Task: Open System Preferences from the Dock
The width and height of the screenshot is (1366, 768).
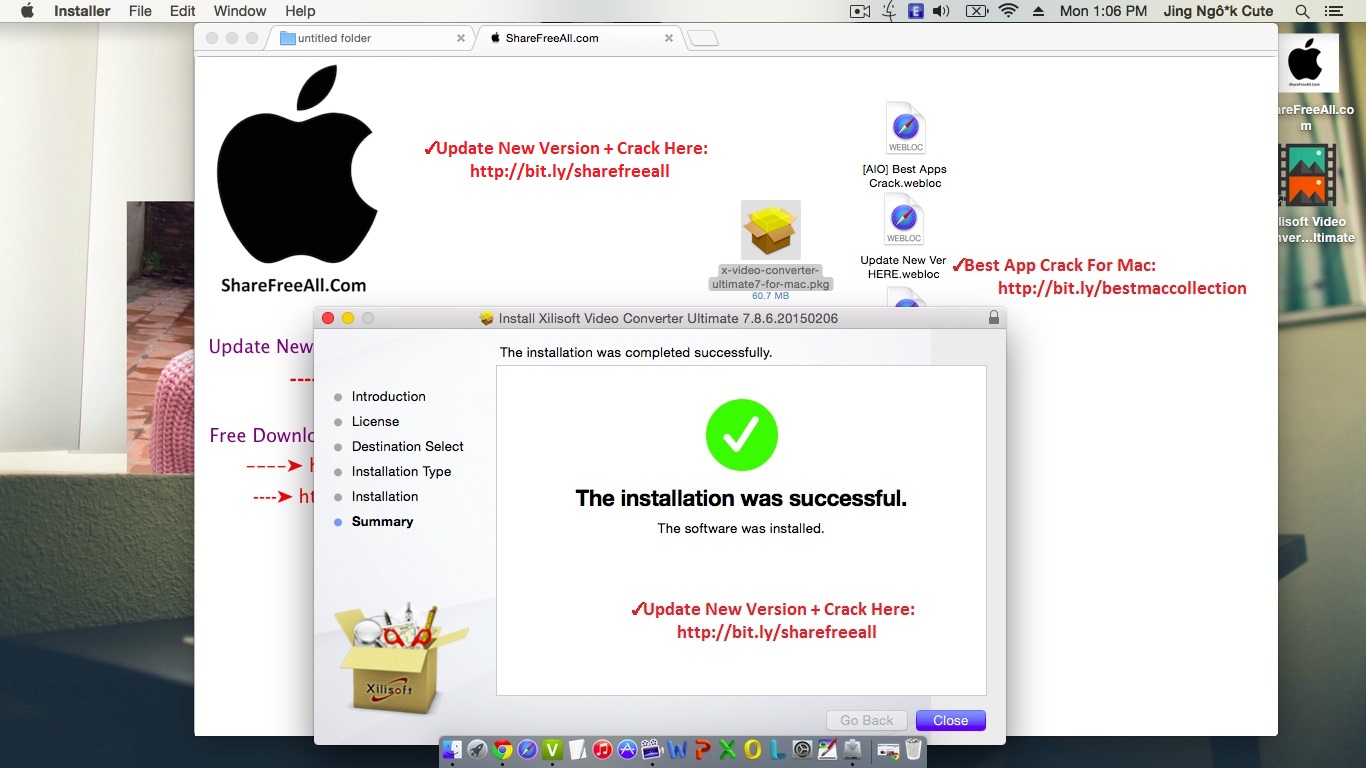Action: pos(801,749)
